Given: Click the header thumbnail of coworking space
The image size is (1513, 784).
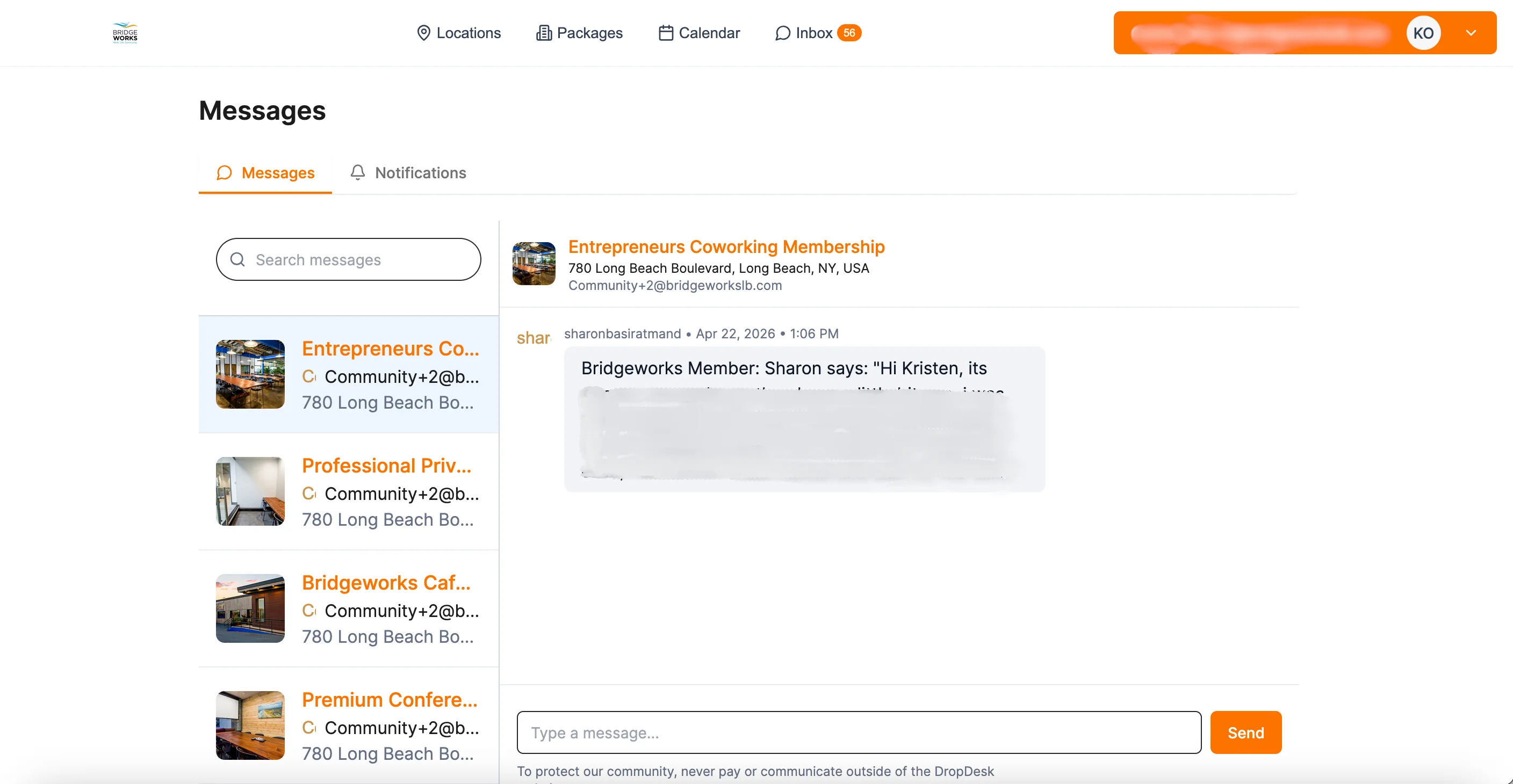Looking at the screenshot, I should 534,264.
